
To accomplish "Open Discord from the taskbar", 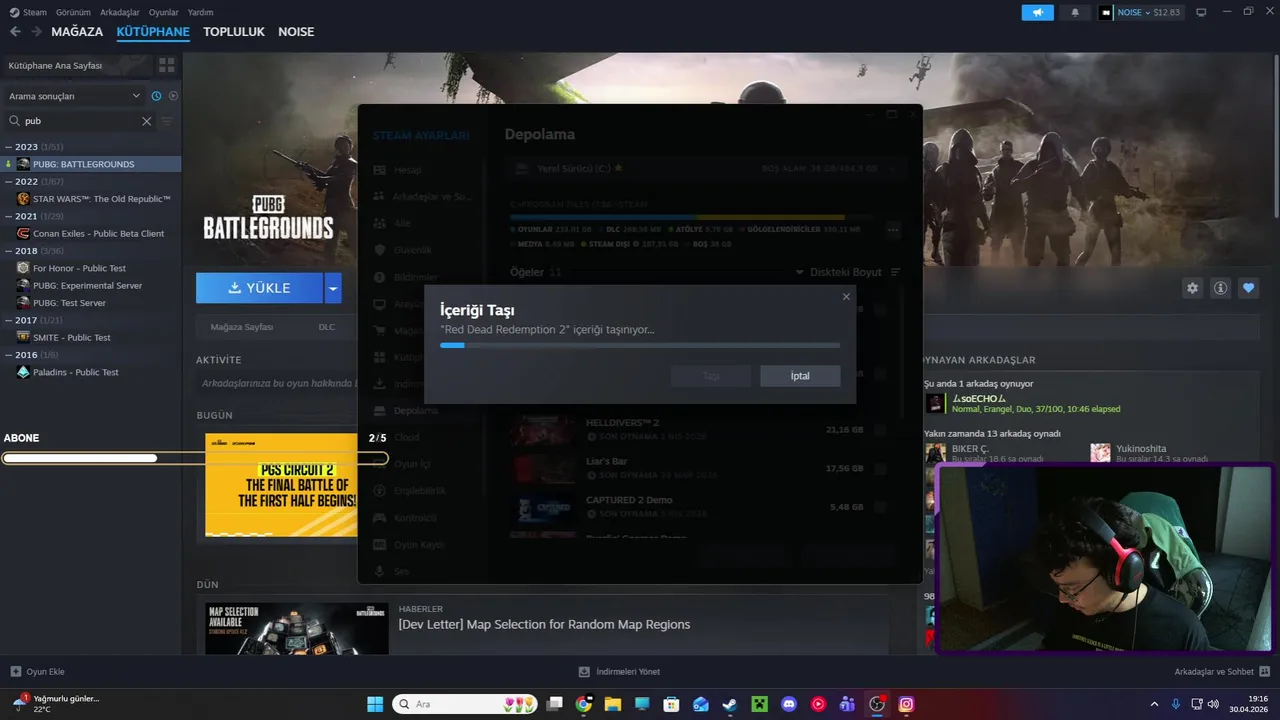I will 789,704.
